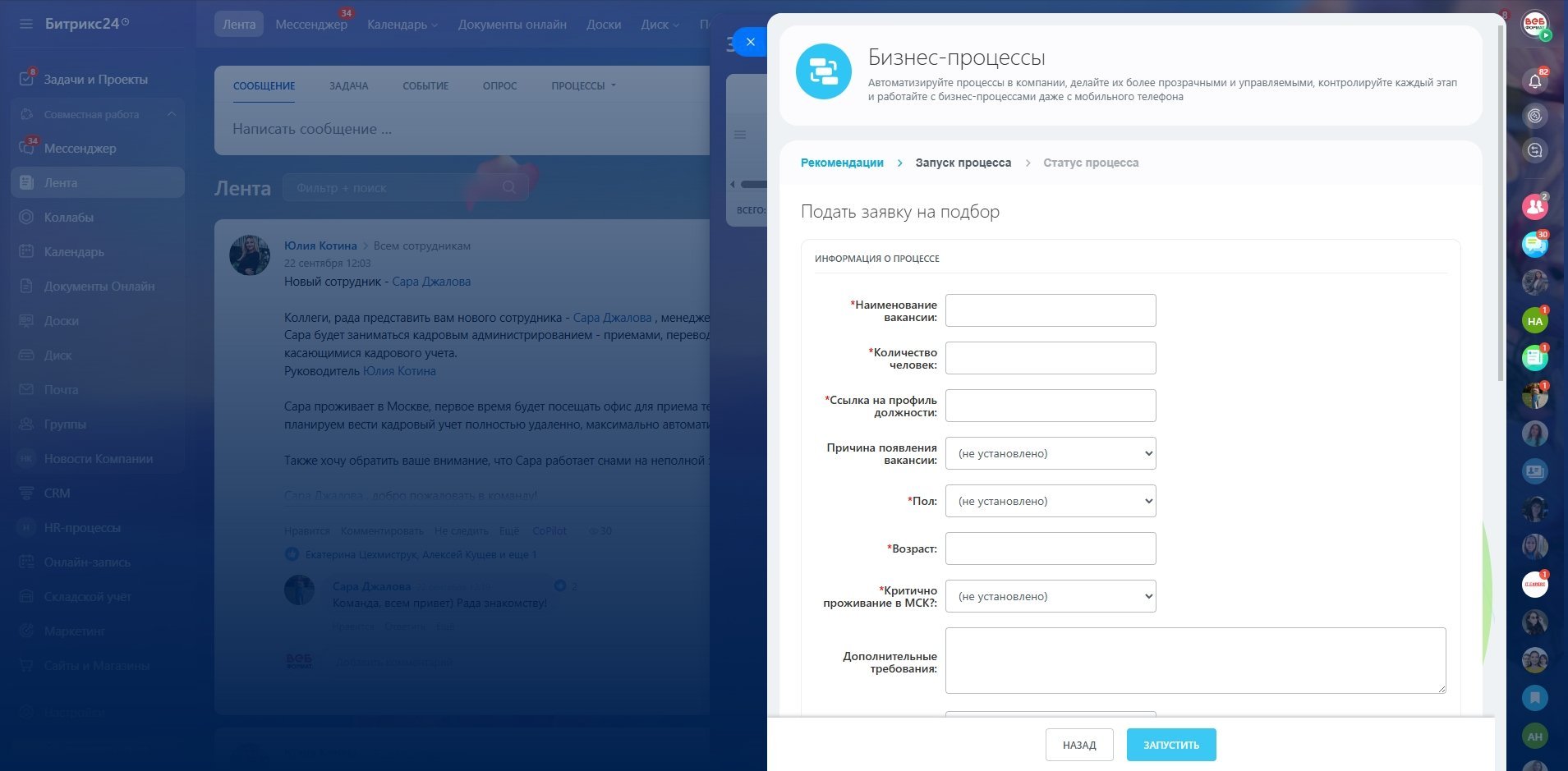1568x771 pixels.
Task: Collapse the Совместная работа section
Action: pyautogui.click(x=172, y=114)
